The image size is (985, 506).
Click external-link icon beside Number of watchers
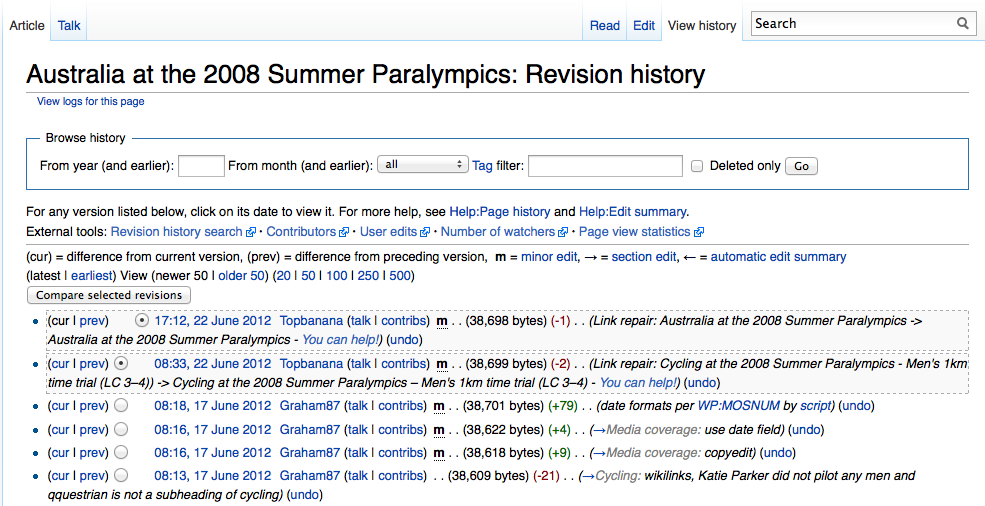pos(563,233)
